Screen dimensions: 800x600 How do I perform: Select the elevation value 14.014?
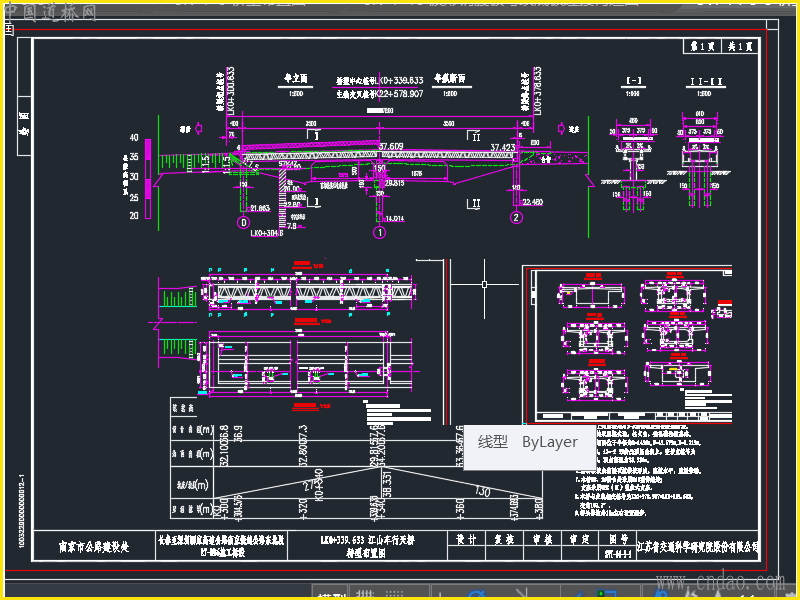(x=395, y=218)
